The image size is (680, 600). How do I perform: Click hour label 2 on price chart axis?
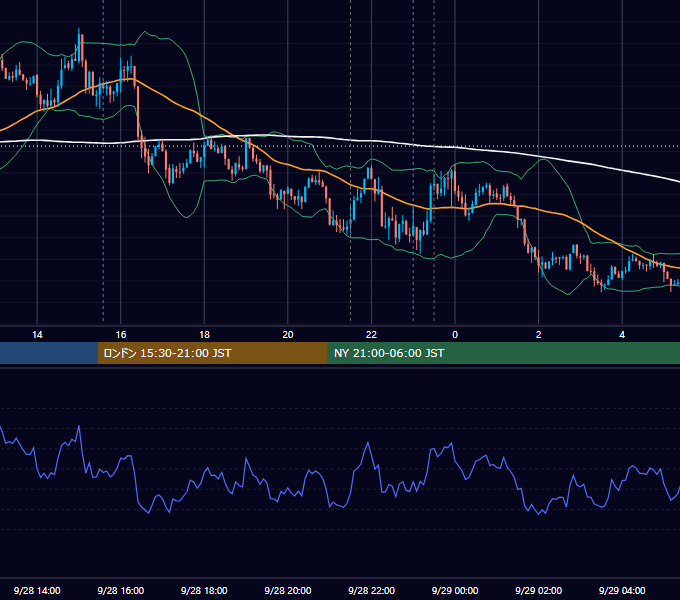[x=539, y=335]
